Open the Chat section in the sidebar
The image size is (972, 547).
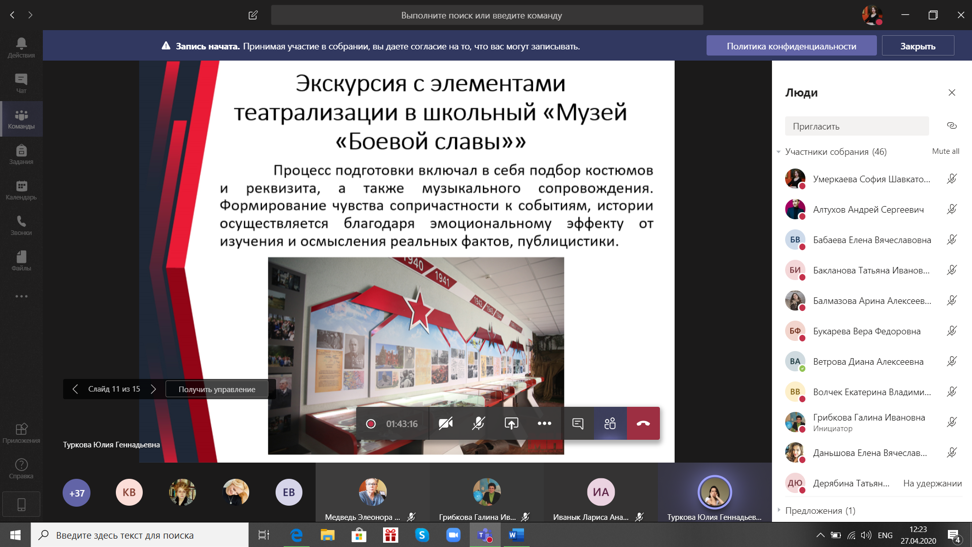coord(21,82)
